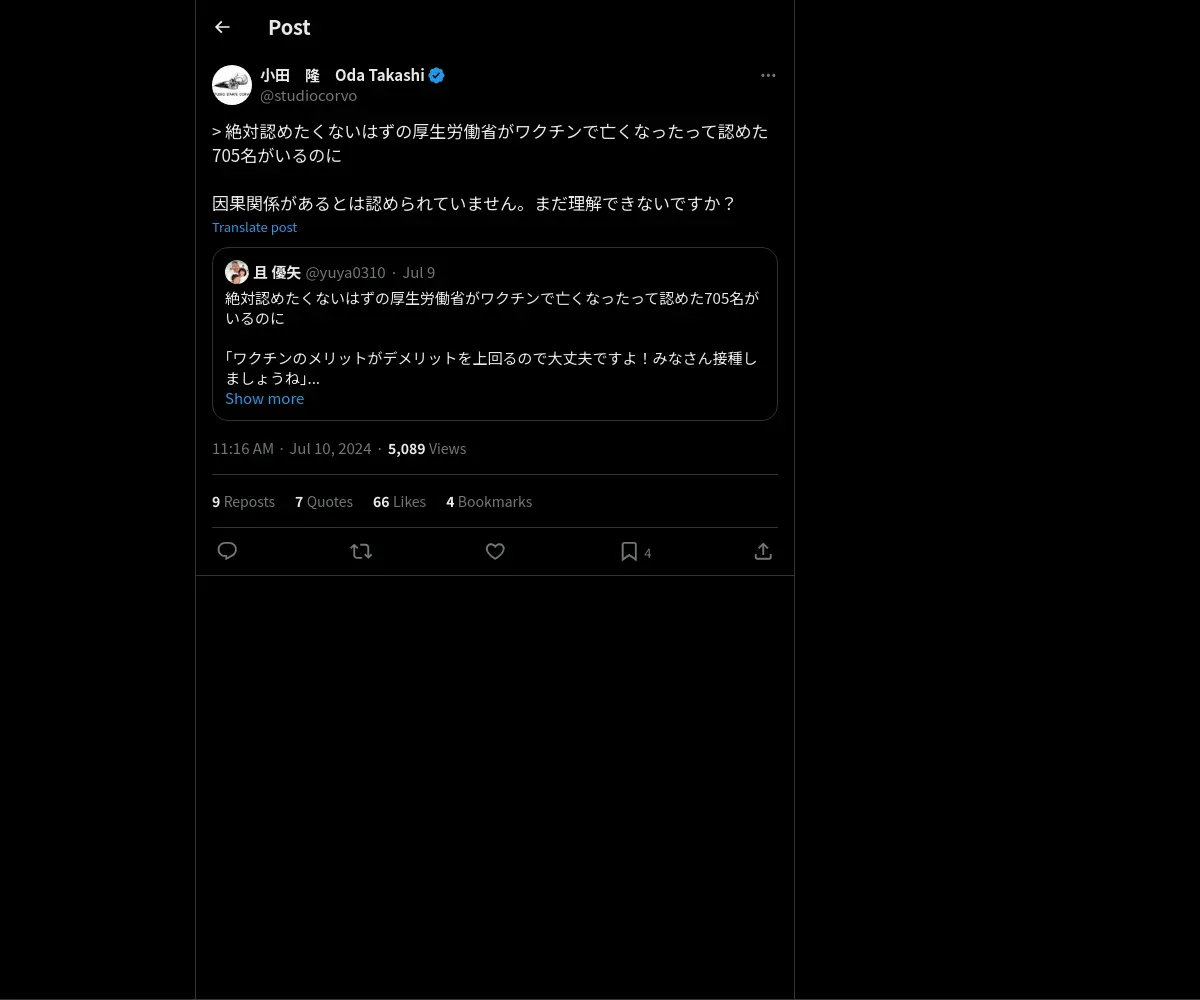Repost using the retweet arrows icon

pyautogui.click(x=361, y=551)
